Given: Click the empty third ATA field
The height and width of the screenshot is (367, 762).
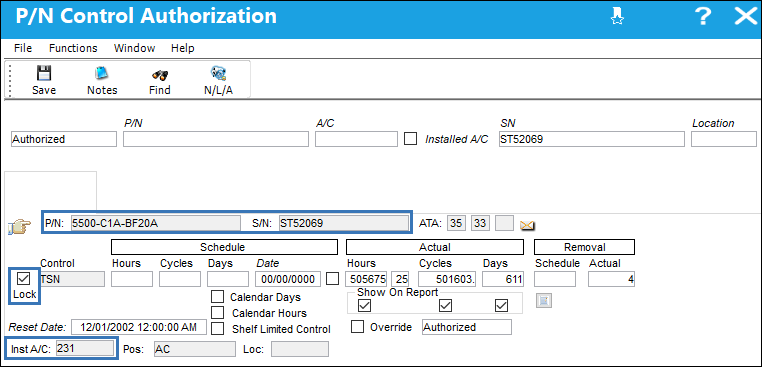Looking at the screenshot, I should click(504, 223).
